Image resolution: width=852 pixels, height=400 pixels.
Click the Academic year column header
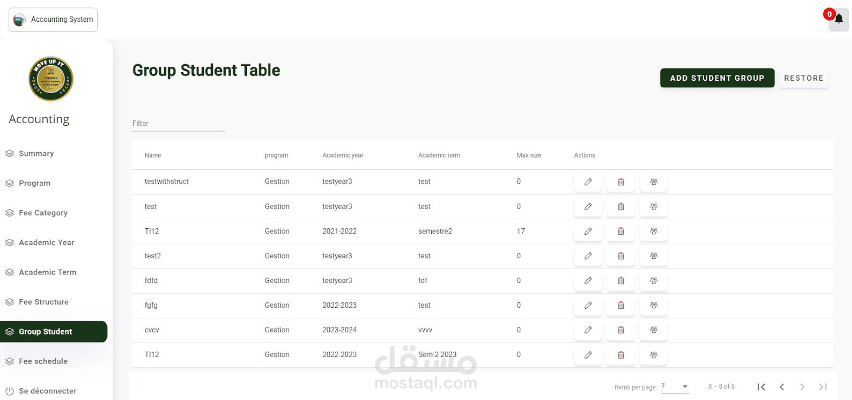tap(342, 155)
